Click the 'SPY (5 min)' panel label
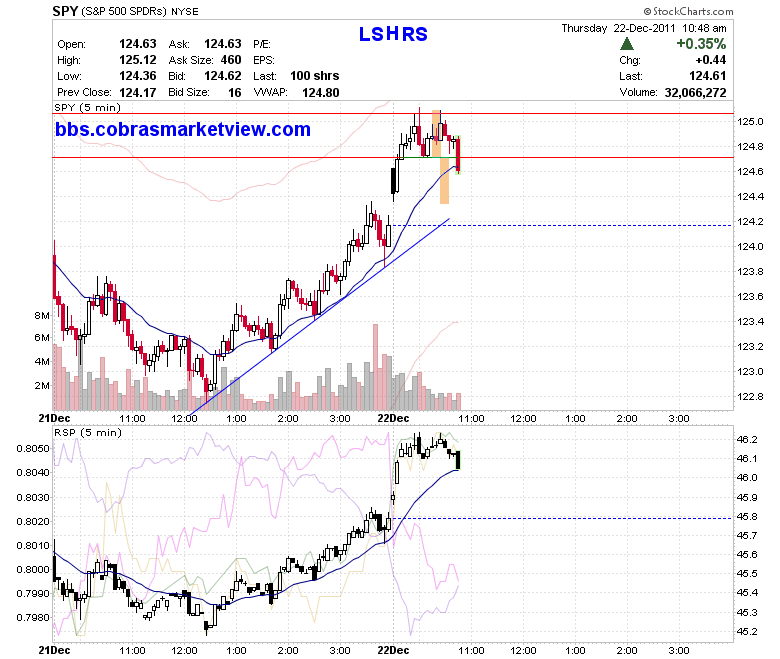The width and height of the screenshot is (780, 659). coord(88,107)
